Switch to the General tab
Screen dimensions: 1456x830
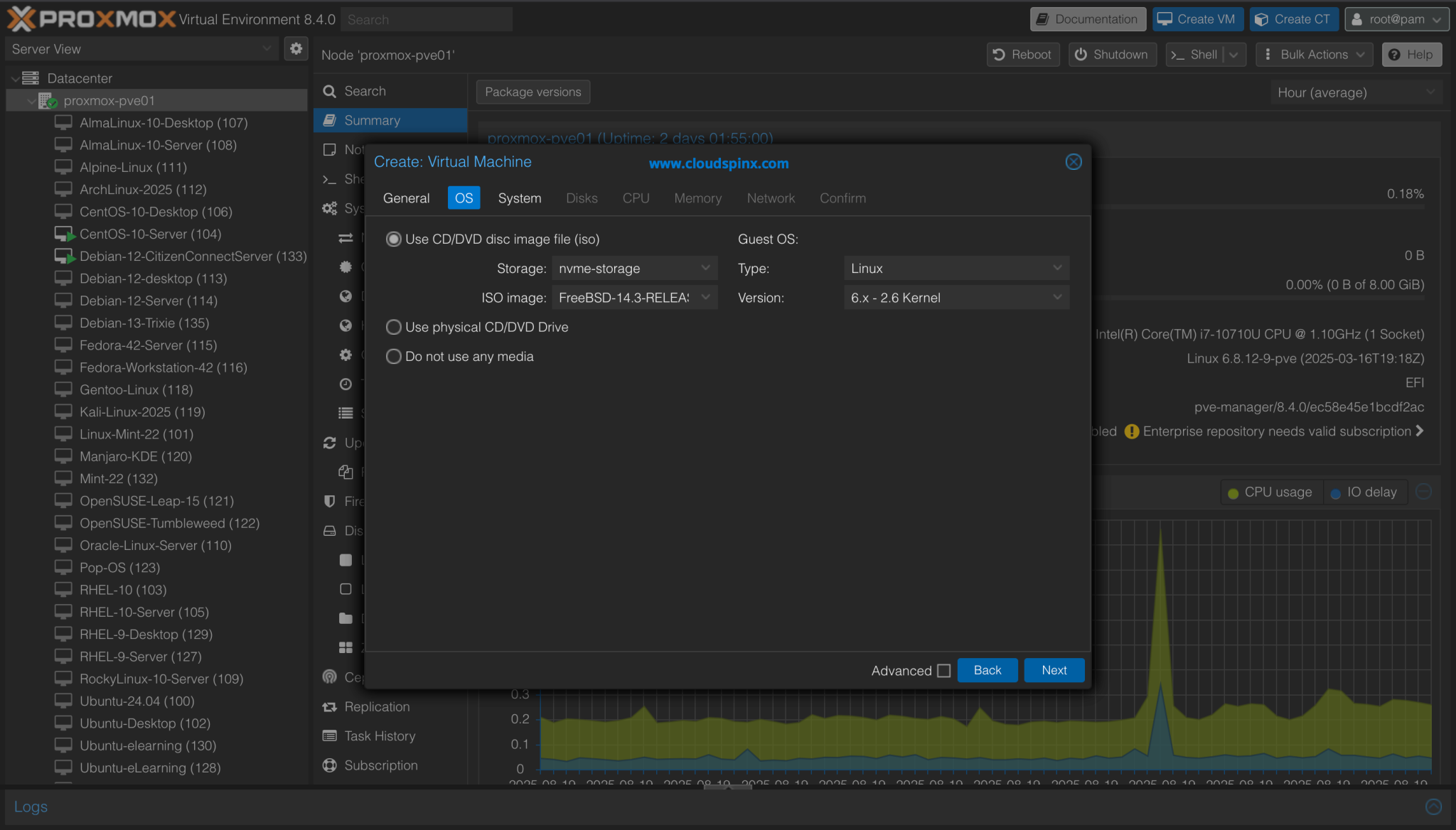[406, 198]
